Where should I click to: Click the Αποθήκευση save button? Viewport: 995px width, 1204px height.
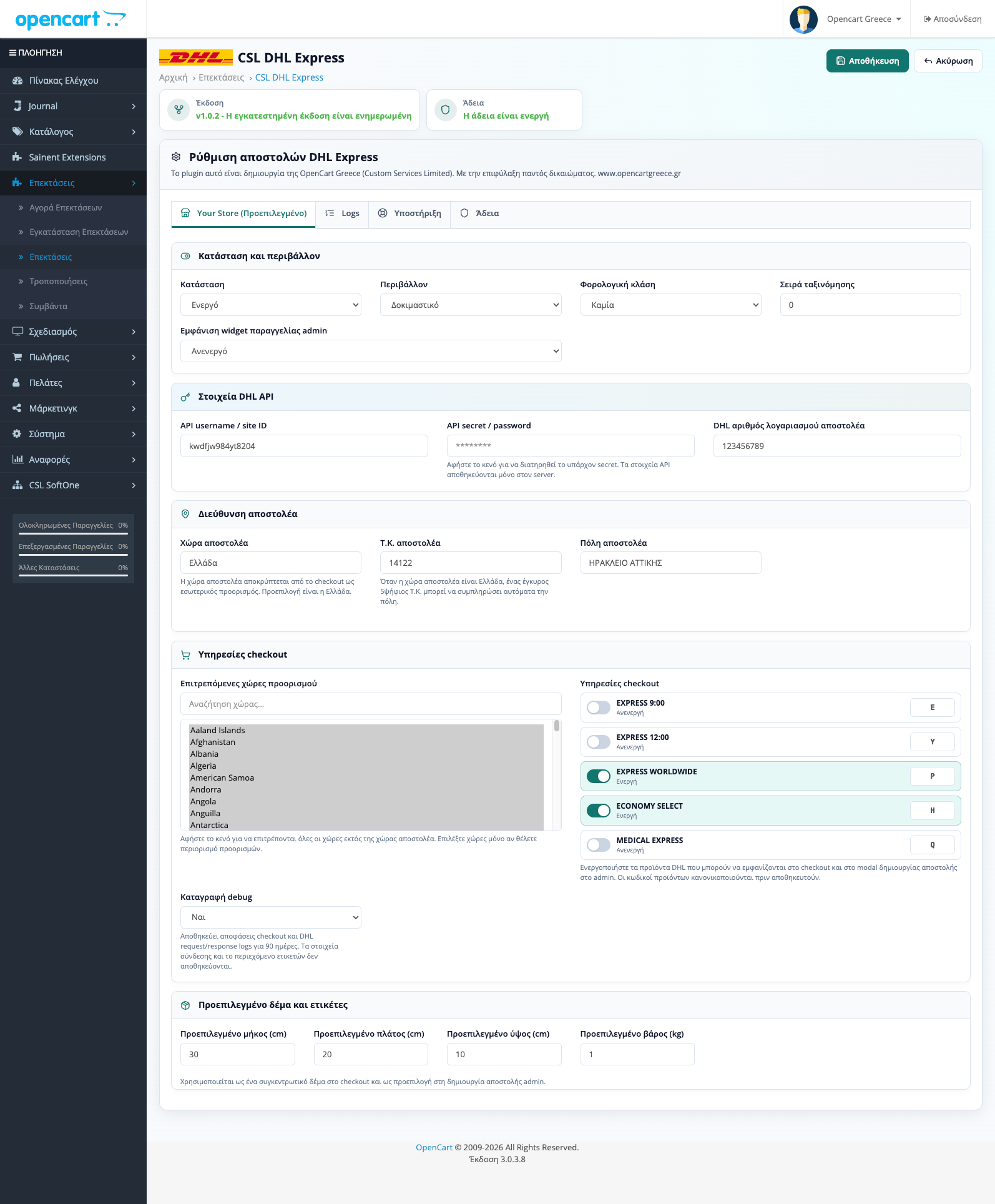[868, 61]
